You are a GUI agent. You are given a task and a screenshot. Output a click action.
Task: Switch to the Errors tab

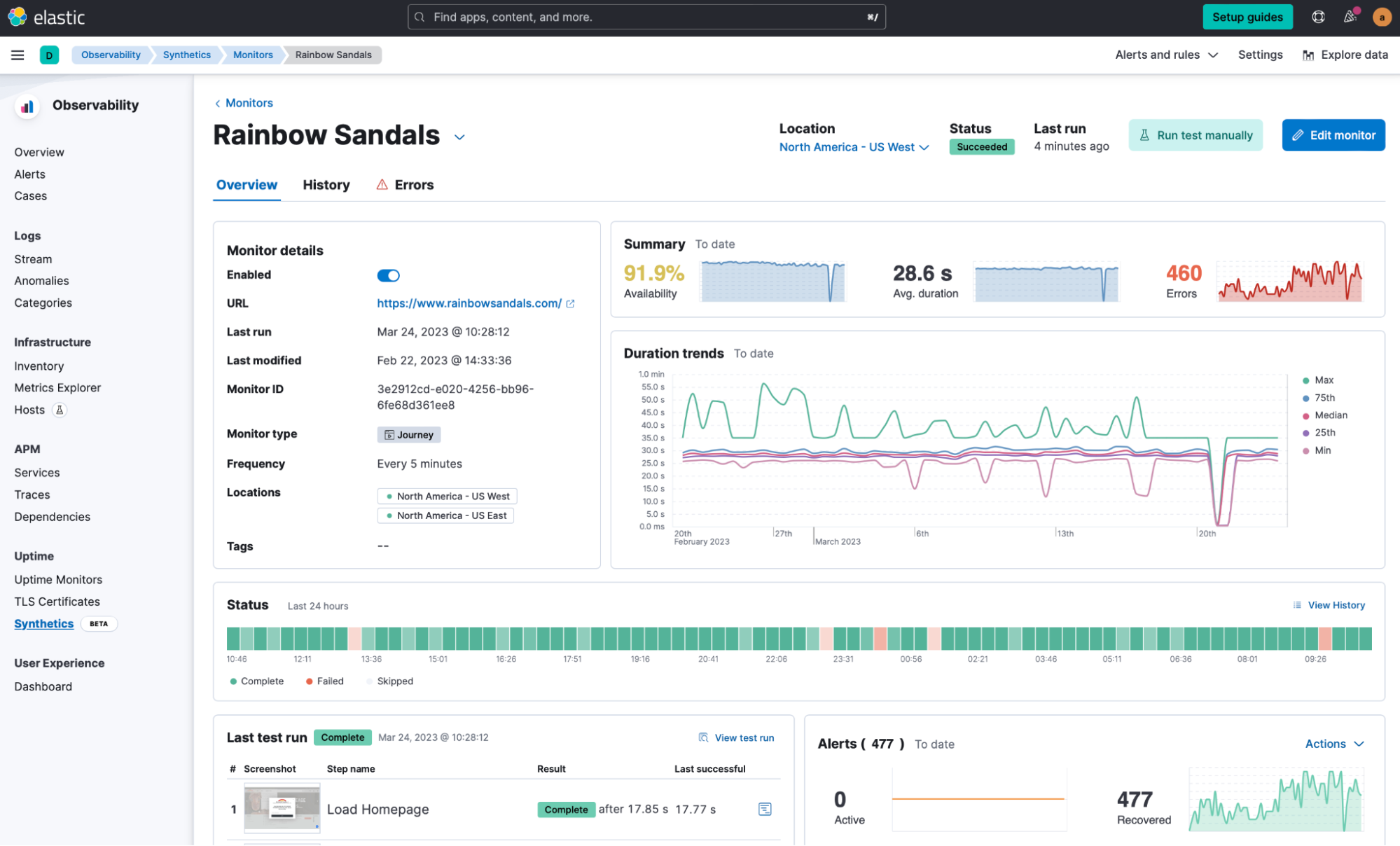(405, 185)
